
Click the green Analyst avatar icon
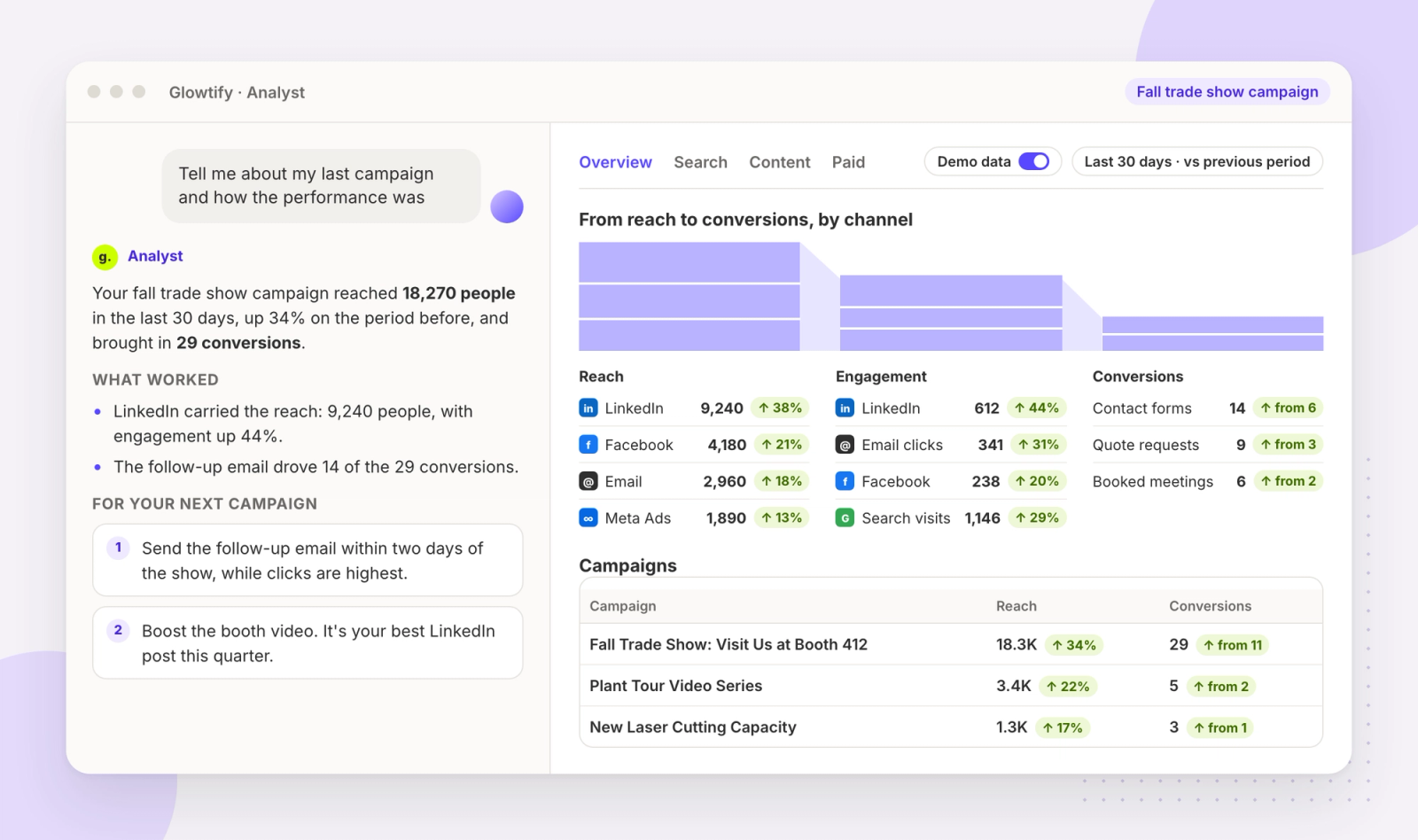(x=105, y=257)
